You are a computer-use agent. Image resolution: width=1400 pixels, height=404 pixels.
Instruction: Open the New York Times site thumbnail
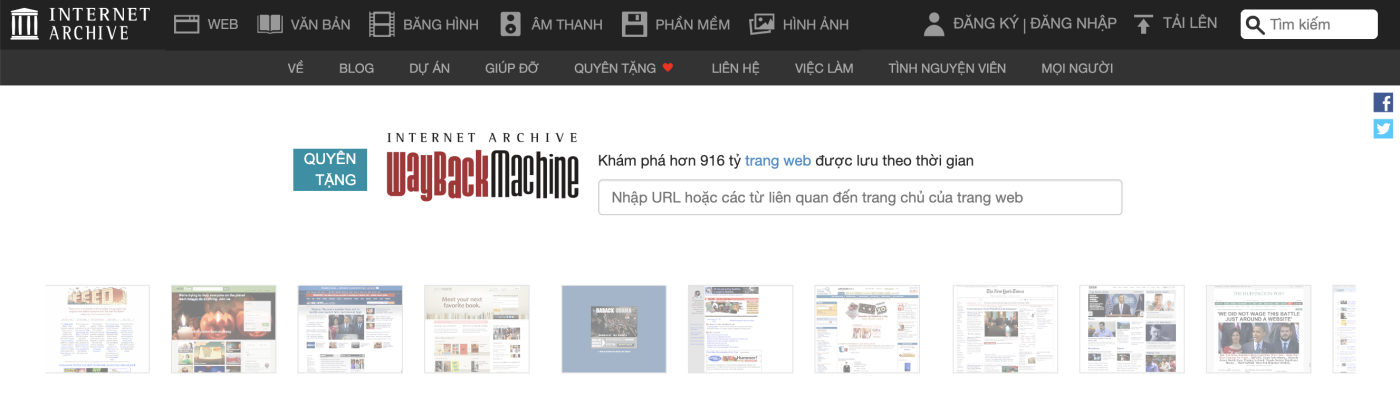(1005, 329)
